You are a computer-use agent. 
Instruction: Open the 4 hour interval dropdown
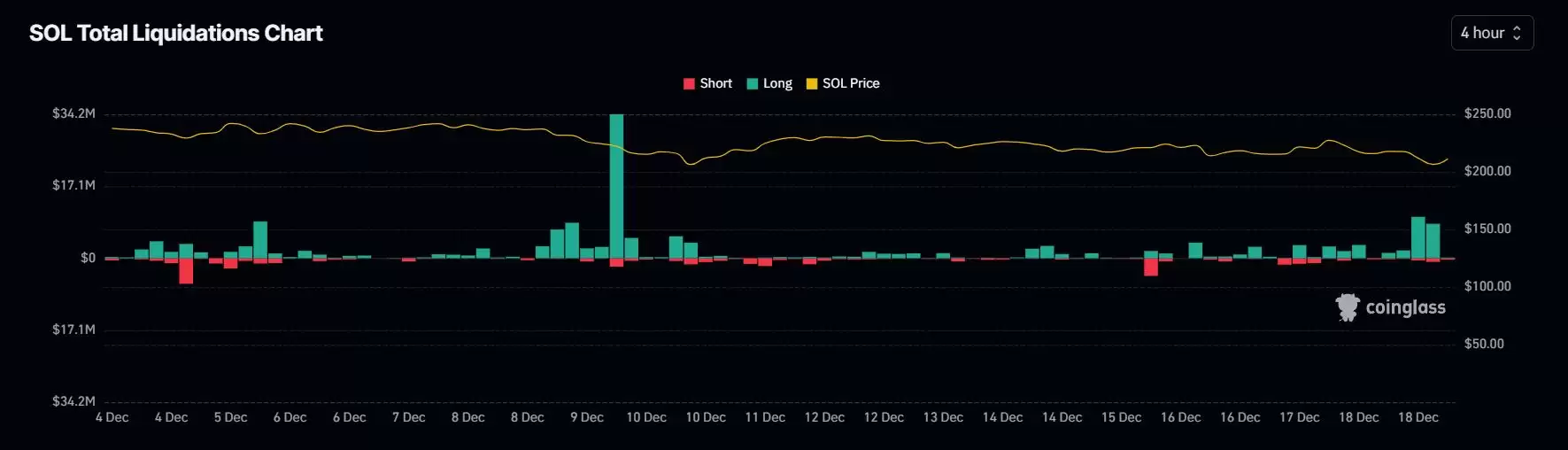[x=1492, y=33]
